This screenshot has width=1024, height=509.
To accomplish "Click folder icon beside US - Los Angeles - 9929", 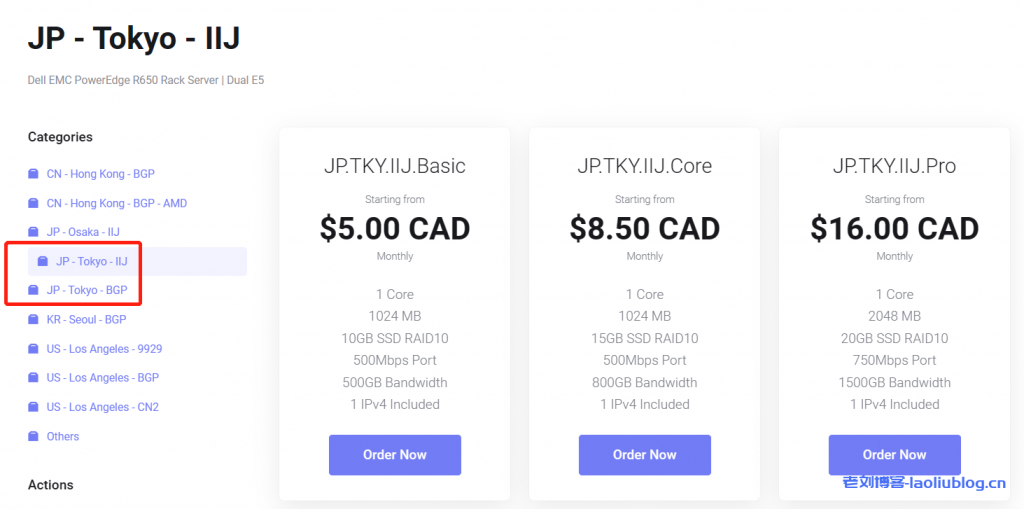I will coord(33,349).
